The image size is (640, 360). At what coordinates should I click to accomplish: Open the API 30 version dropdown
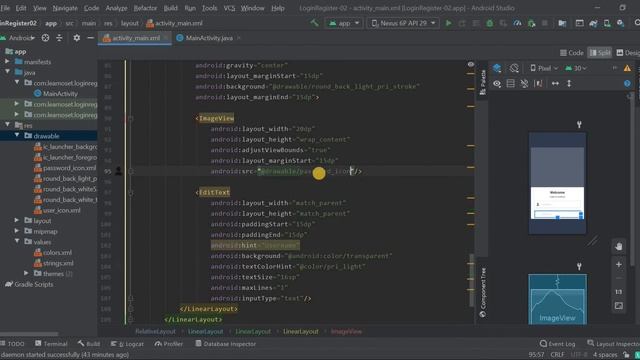point(576,68)
